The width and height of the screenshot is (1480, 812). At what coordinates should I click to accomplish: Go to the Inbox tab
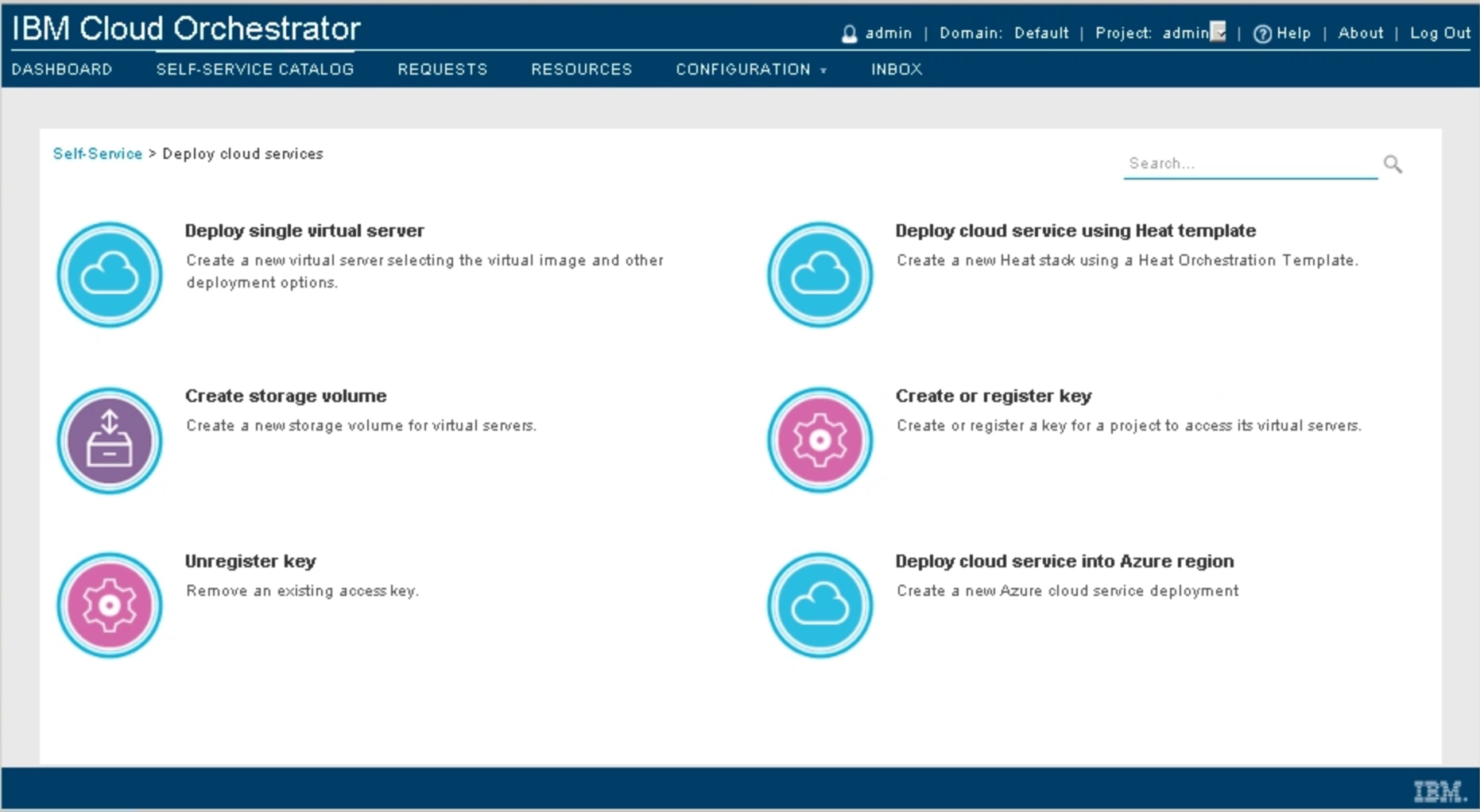(895, 70)
